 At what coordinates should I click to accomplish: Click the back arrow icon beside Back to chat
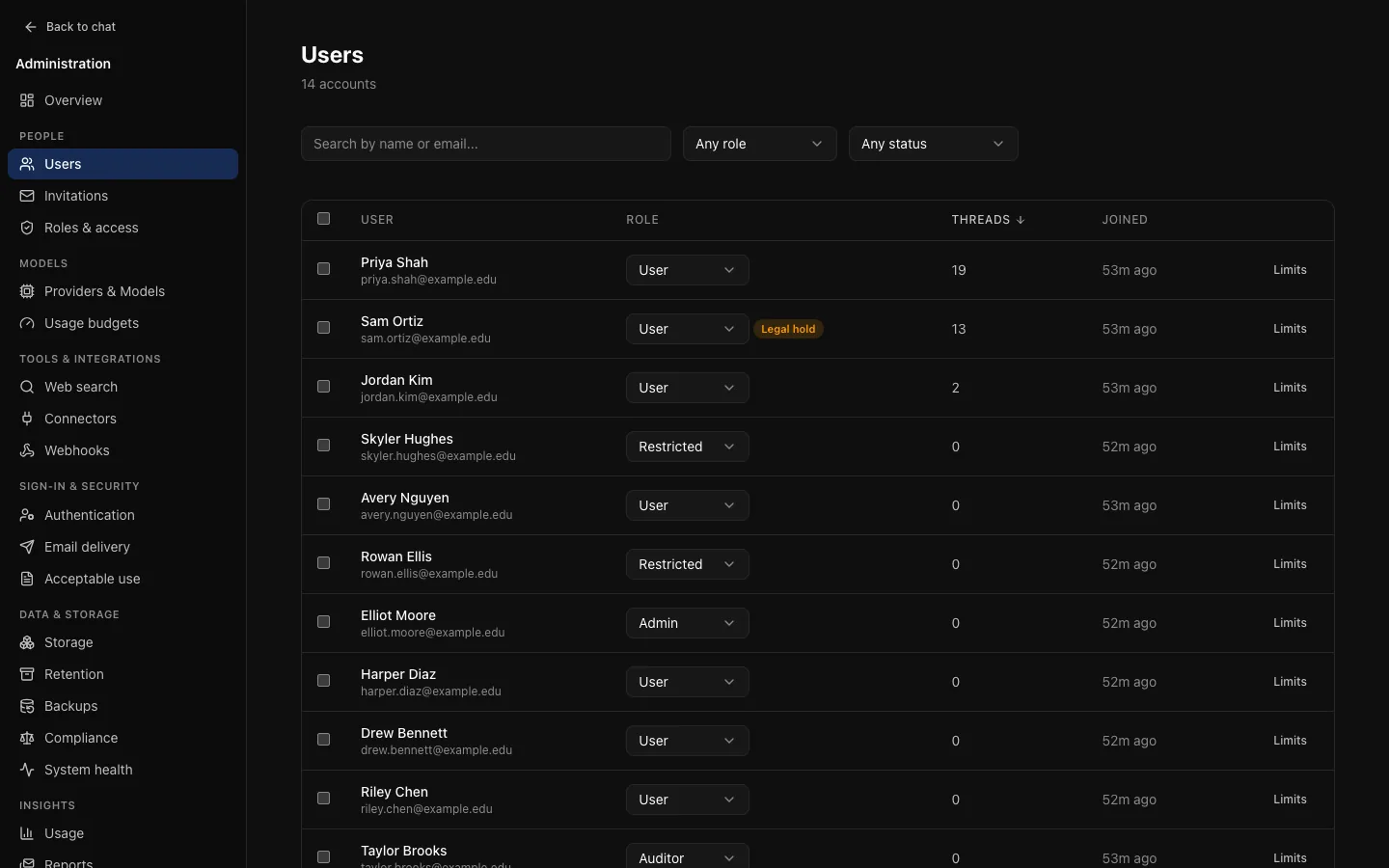point(31,27)
